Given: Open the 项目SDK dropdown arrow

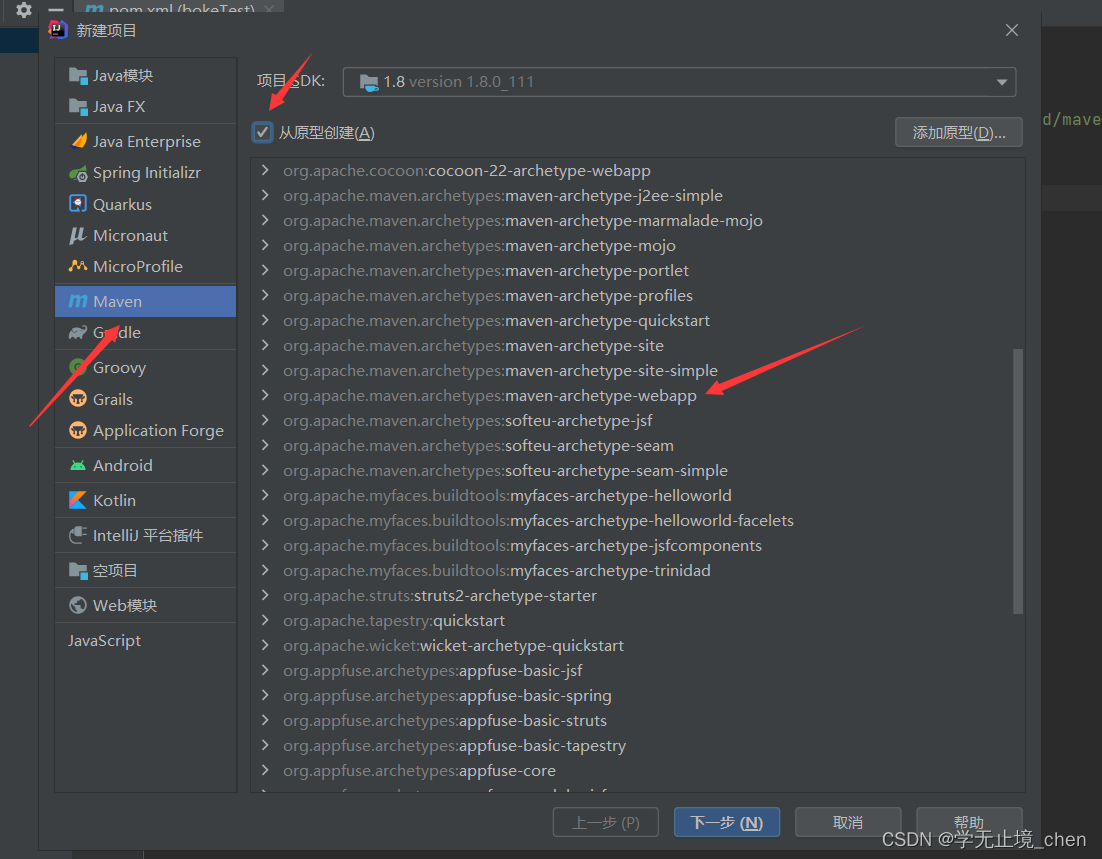Looking at the screenshot, I should coord(1001,82).
